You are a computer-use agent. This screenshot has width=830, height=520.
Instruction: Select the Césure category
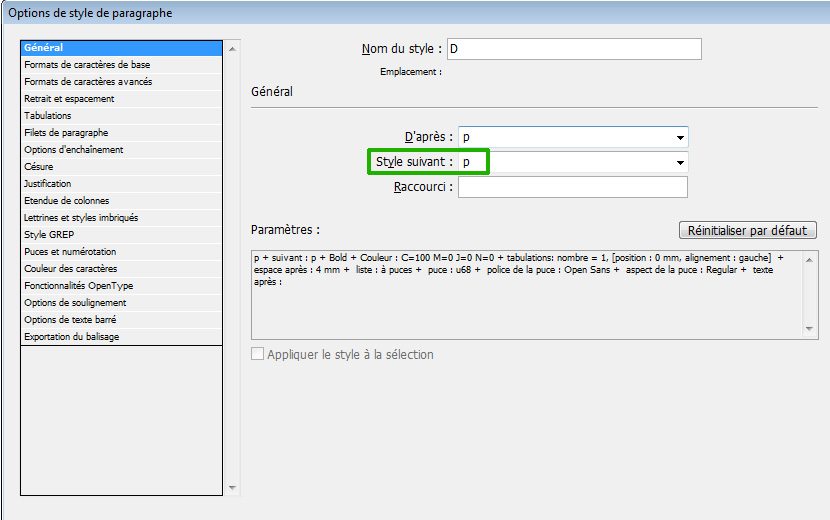(39, 167)
